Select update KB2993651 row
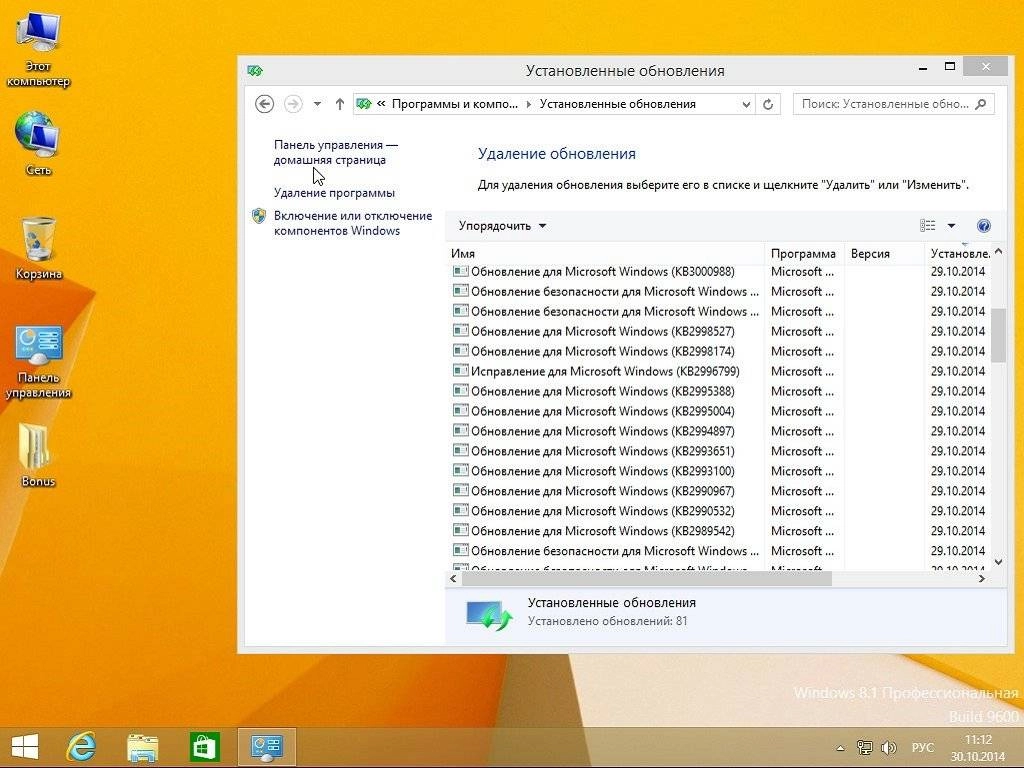This screenshot has height=768, width=1024. (x=720, y=451)
